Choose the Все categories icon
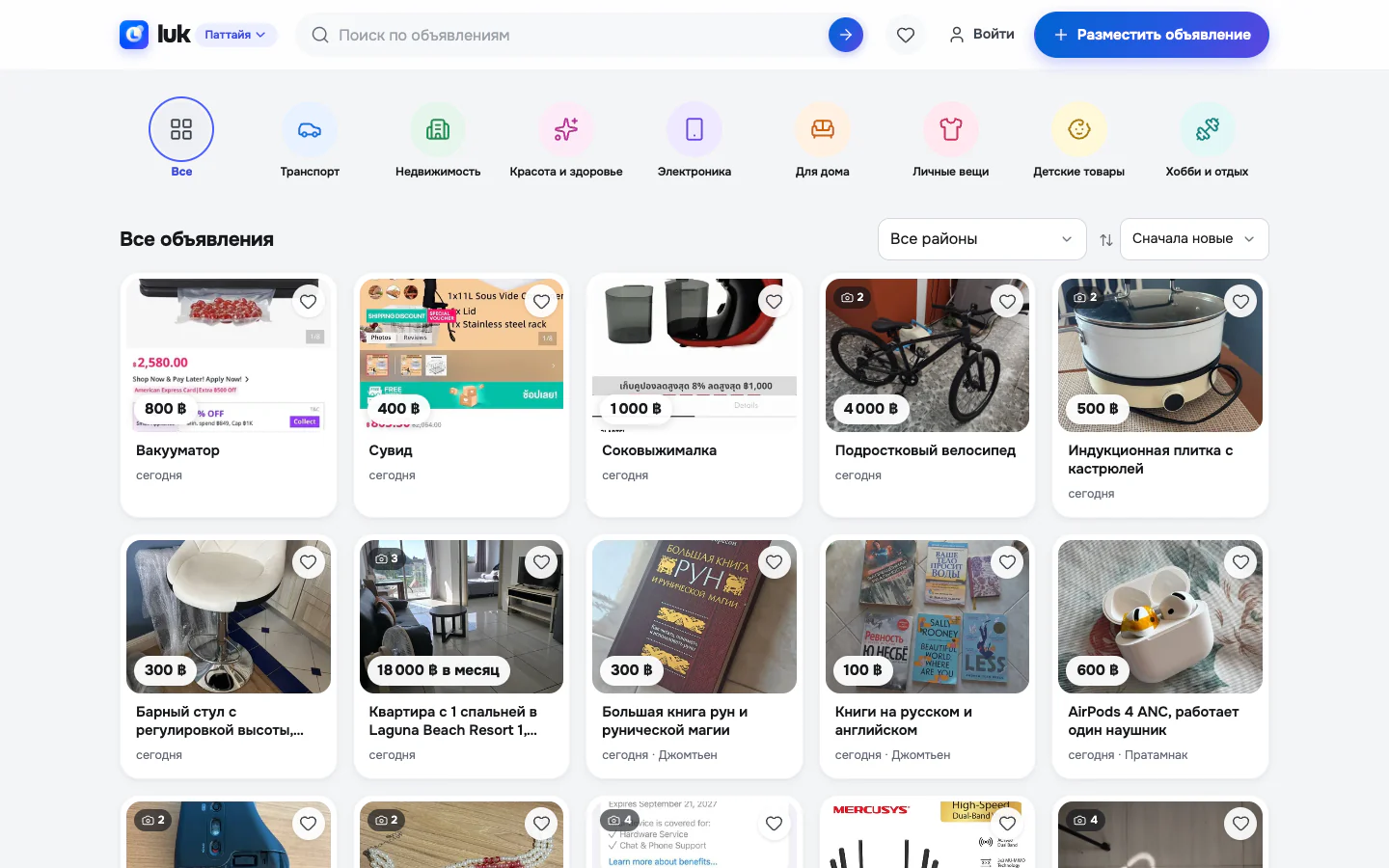1389x868 pixels. (x=181, y=129)
